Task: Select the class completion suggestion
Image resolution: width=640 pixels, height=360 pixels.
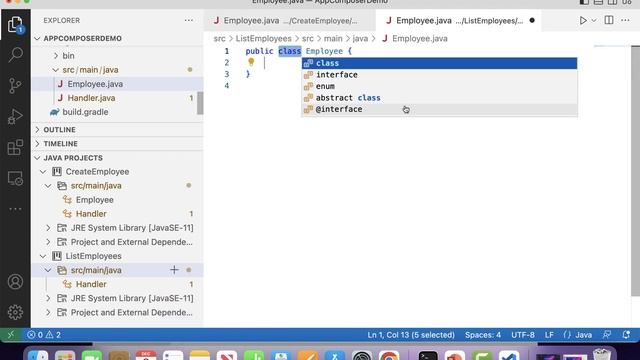Action: pyautogui.click(x=439, y=63)
